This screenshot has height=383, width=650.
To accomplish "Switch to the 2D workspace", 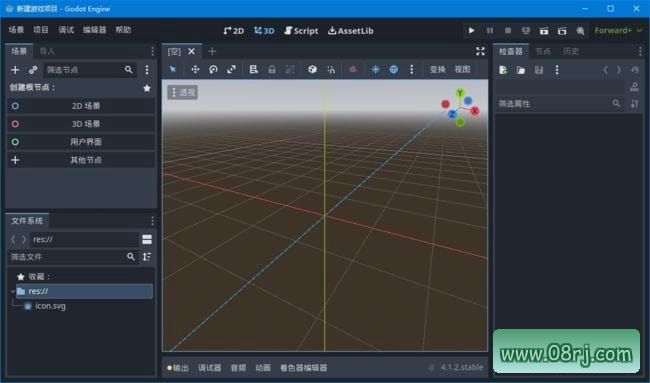I will coord(233,31).
